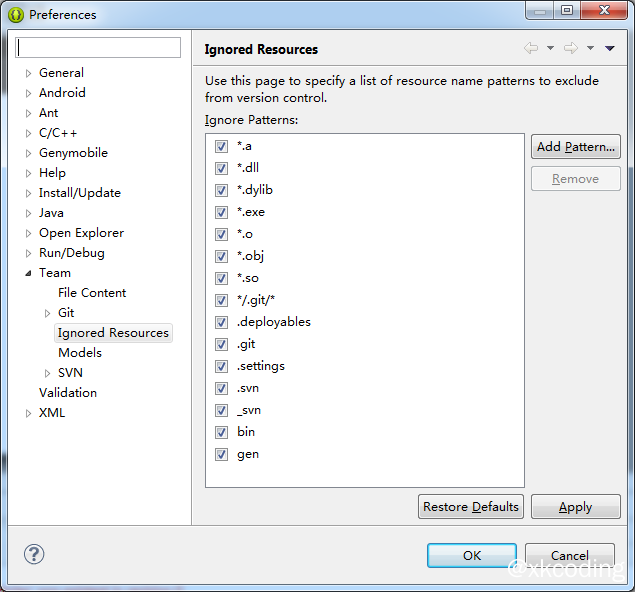Image resolution: width=635 pixels, height=592 pixels.
Task: Open the Models preference page
Action: [x=80, y=353]
